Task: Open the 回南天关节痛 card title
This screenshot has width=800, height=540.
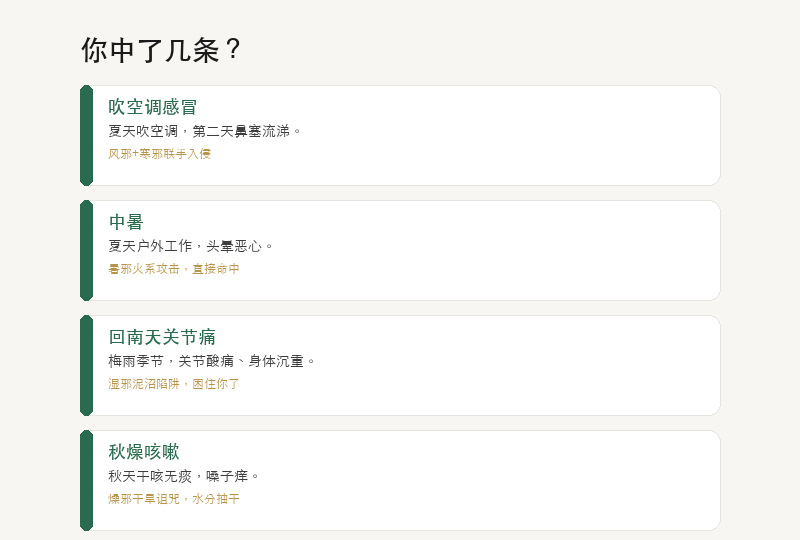Action: (162, 337)
